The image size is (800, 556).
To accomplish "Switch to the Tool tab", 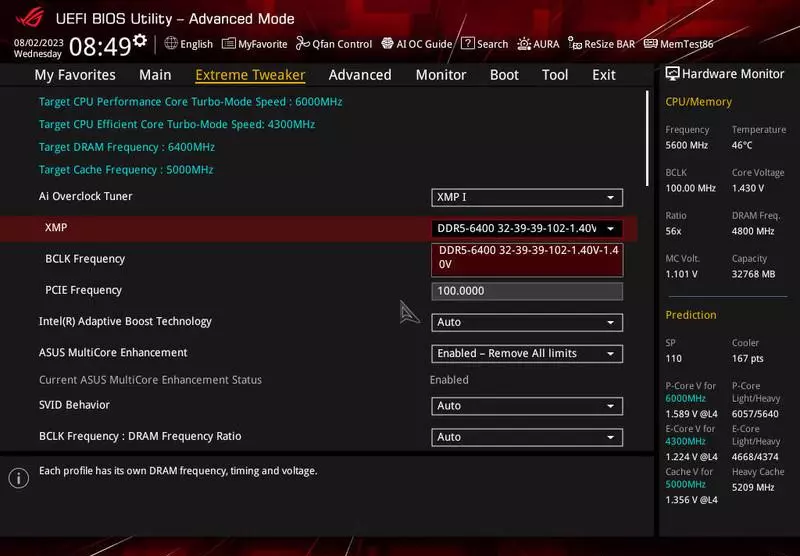I will click(x=555, y=75).
